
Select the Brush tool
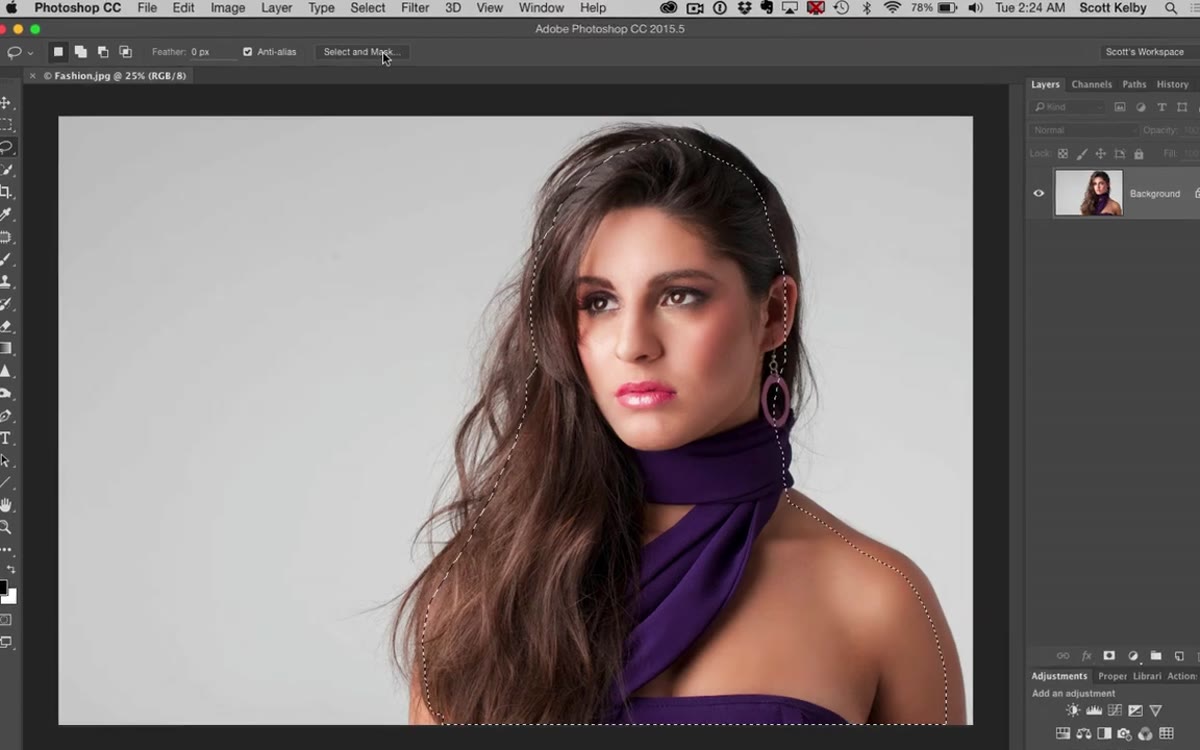[6, 259]
